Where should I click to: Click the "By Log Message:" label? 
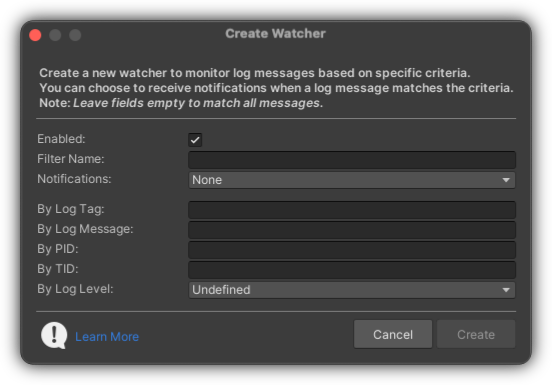(85, 229)
